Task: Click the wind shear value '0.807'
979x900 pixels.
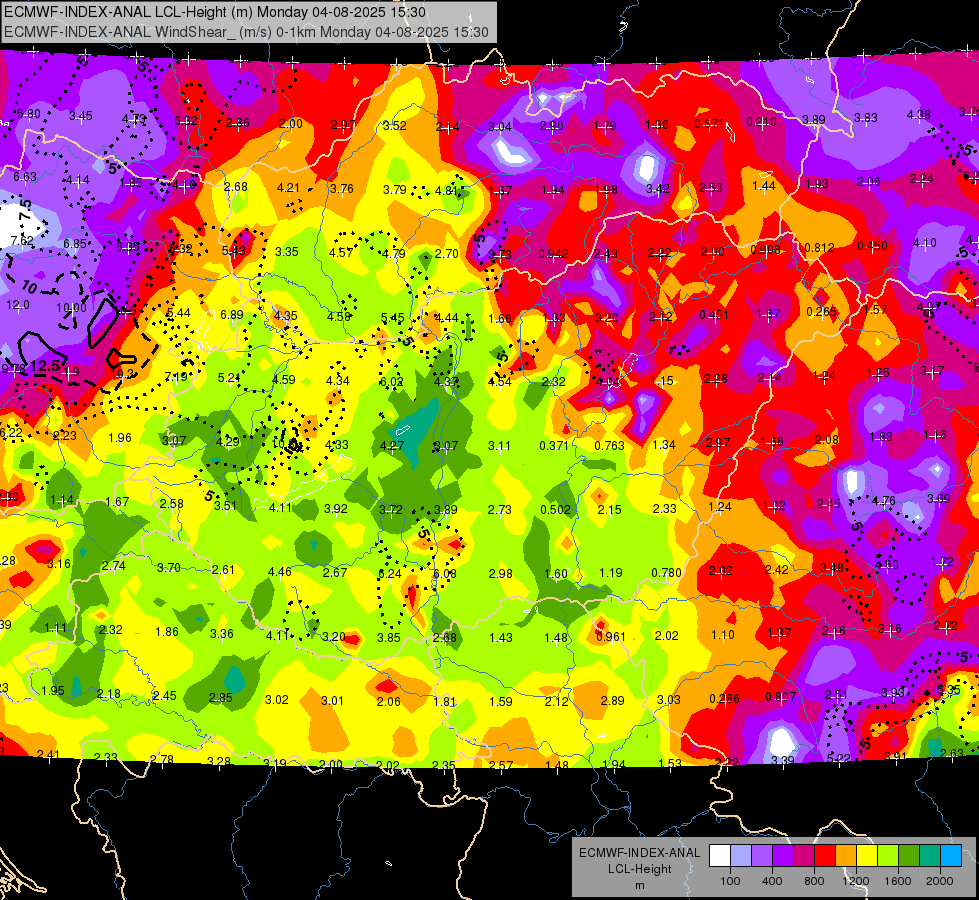Action: click(x=780, y=696)
